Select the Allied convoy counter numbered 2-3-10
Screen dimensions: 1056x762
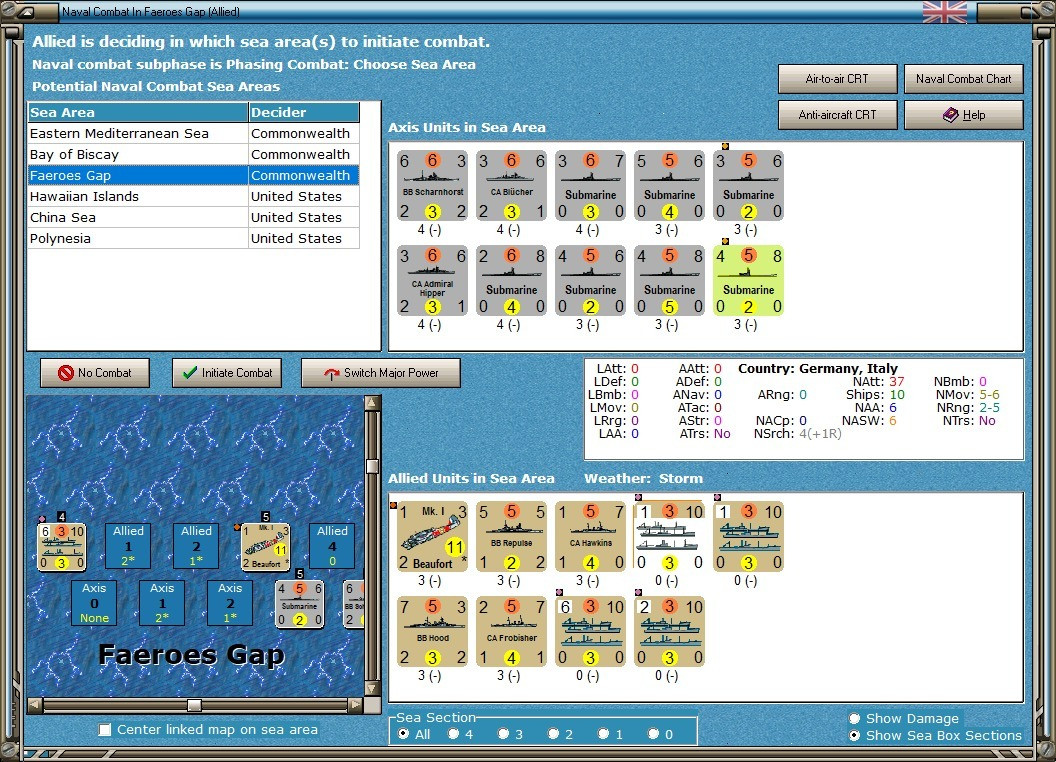pyautogui.click(x=669, y=632)
